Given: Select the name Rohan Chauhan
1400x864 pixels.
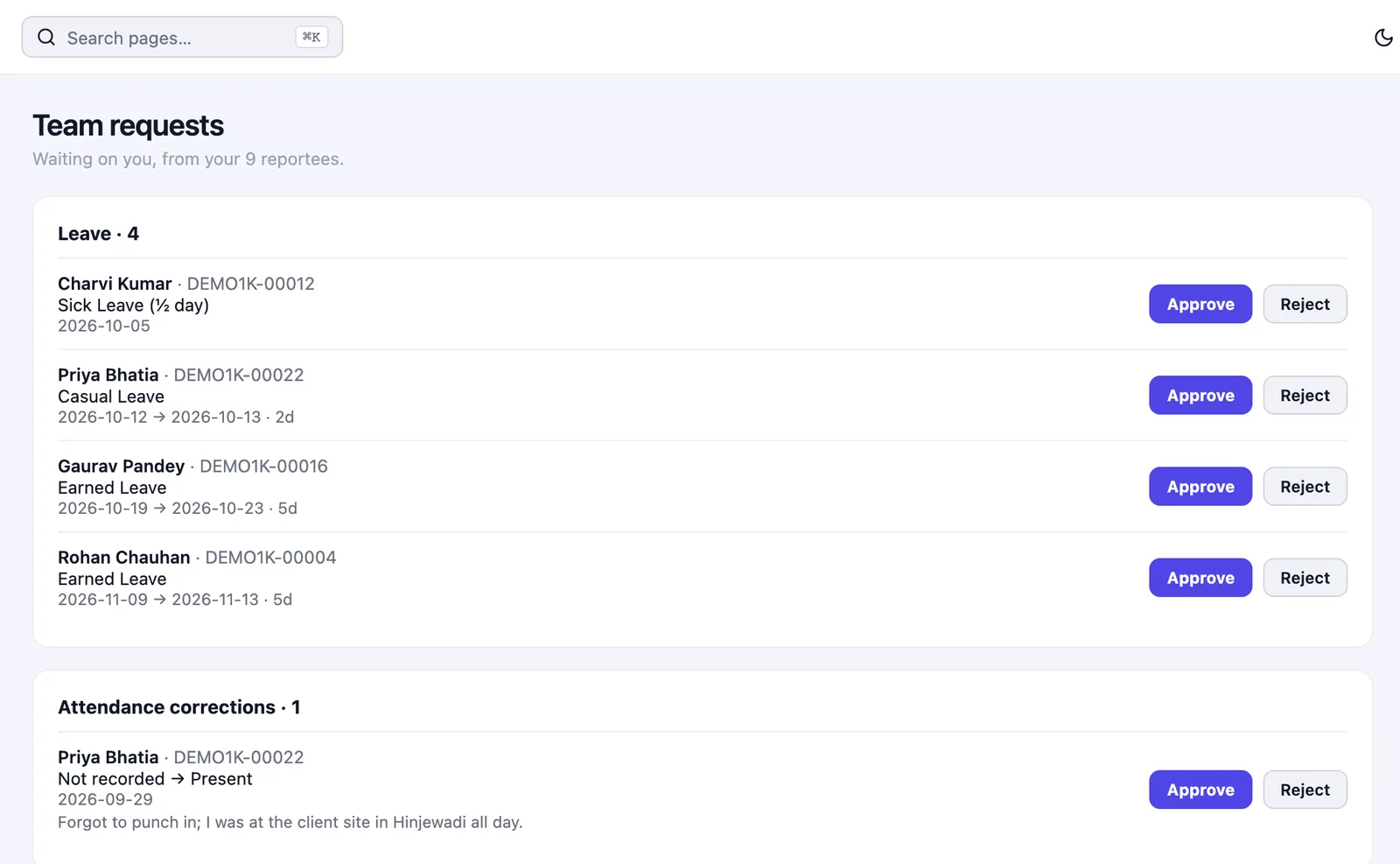Looking at the screenshot, I should 124,558.
